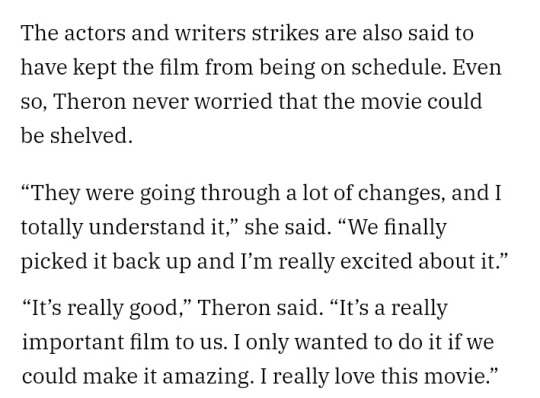The image size is (540, 398).
Task: Click the word "excited" in second paragraph
Action: (x=376, y=261)
